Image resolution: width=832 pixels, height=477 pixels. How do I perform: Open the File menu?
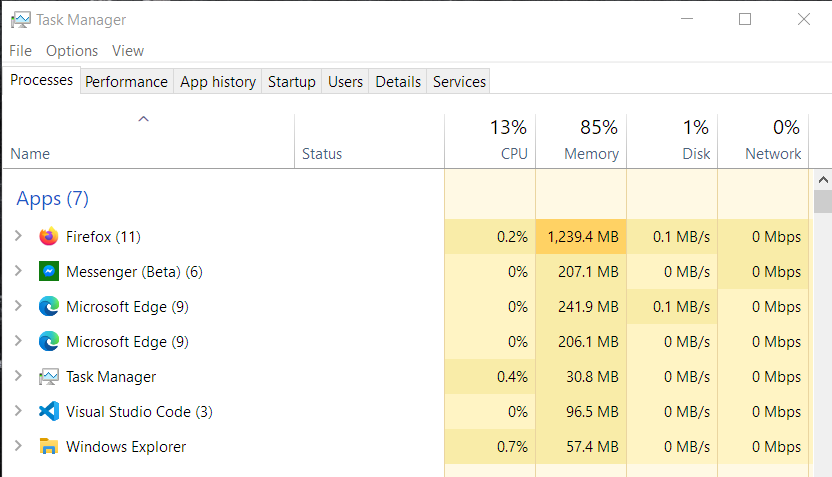pyautogui.click(x=21, y=51)
